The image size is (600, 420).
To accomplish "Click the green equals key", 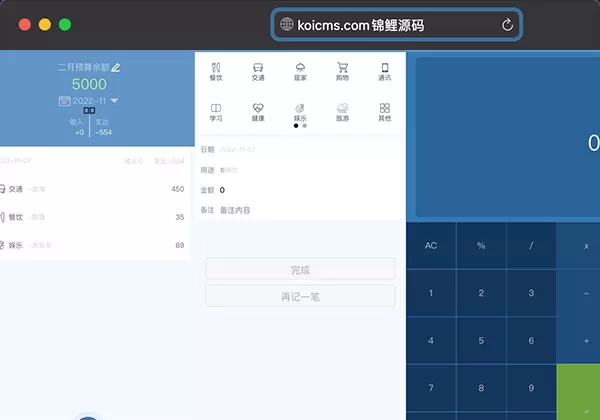I will tap(578, 392).
